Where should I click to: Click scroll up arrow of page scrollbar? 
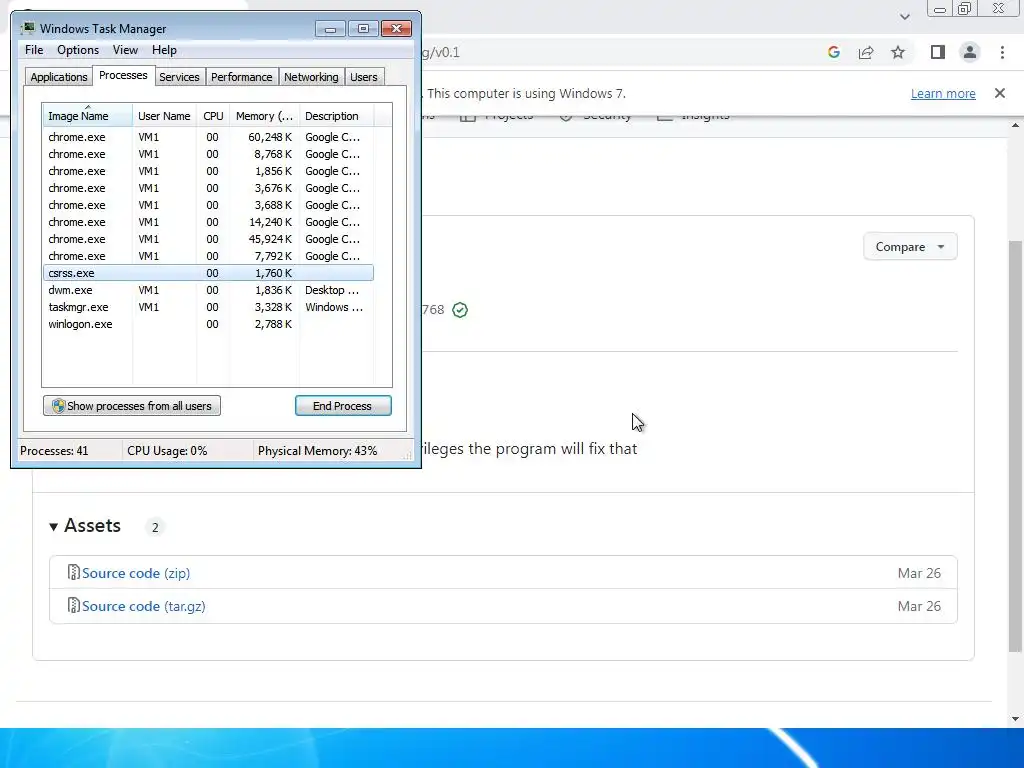[x=1015, y=125]
